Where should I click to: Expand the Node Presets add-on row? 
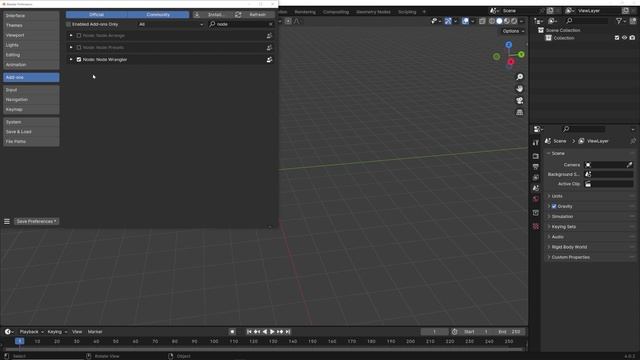71,47
